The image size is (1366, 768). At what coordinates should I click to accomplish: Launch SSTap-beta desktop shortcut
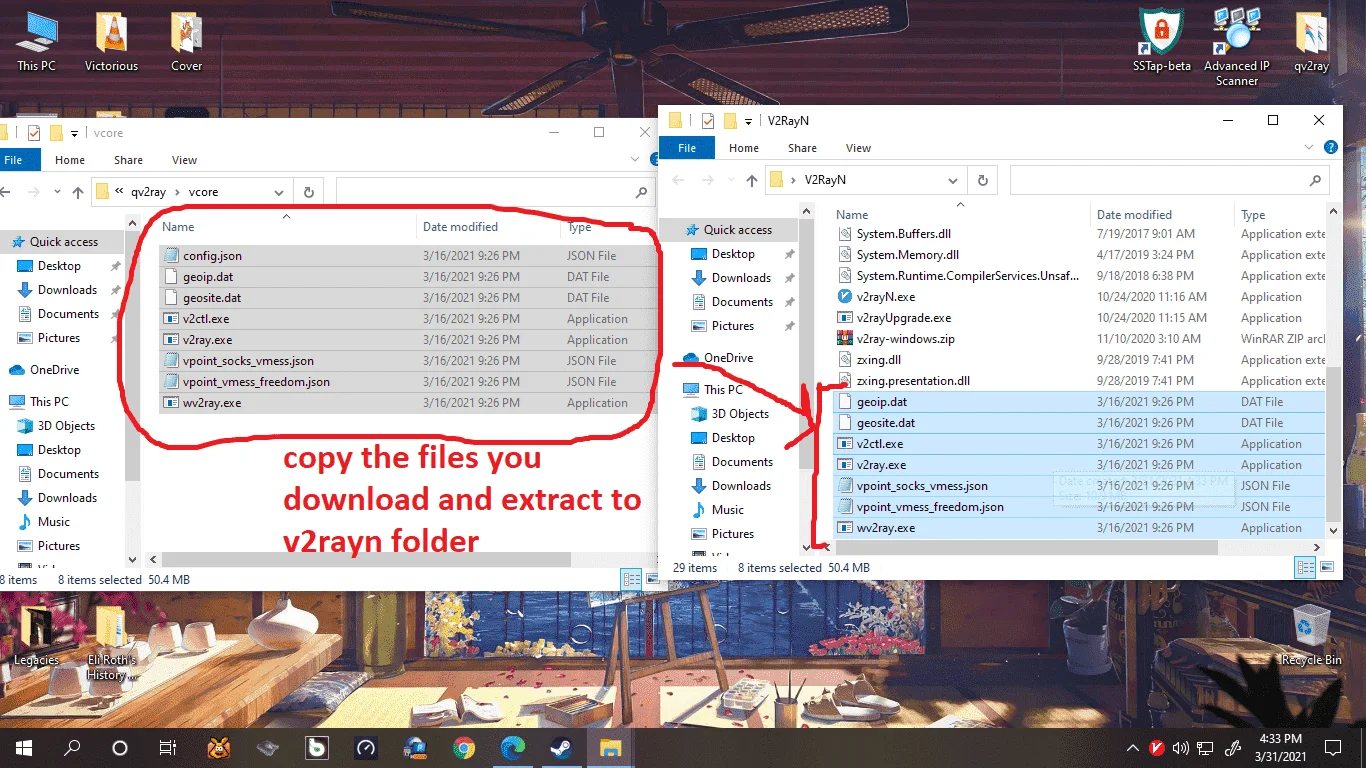pos(1161,42)
